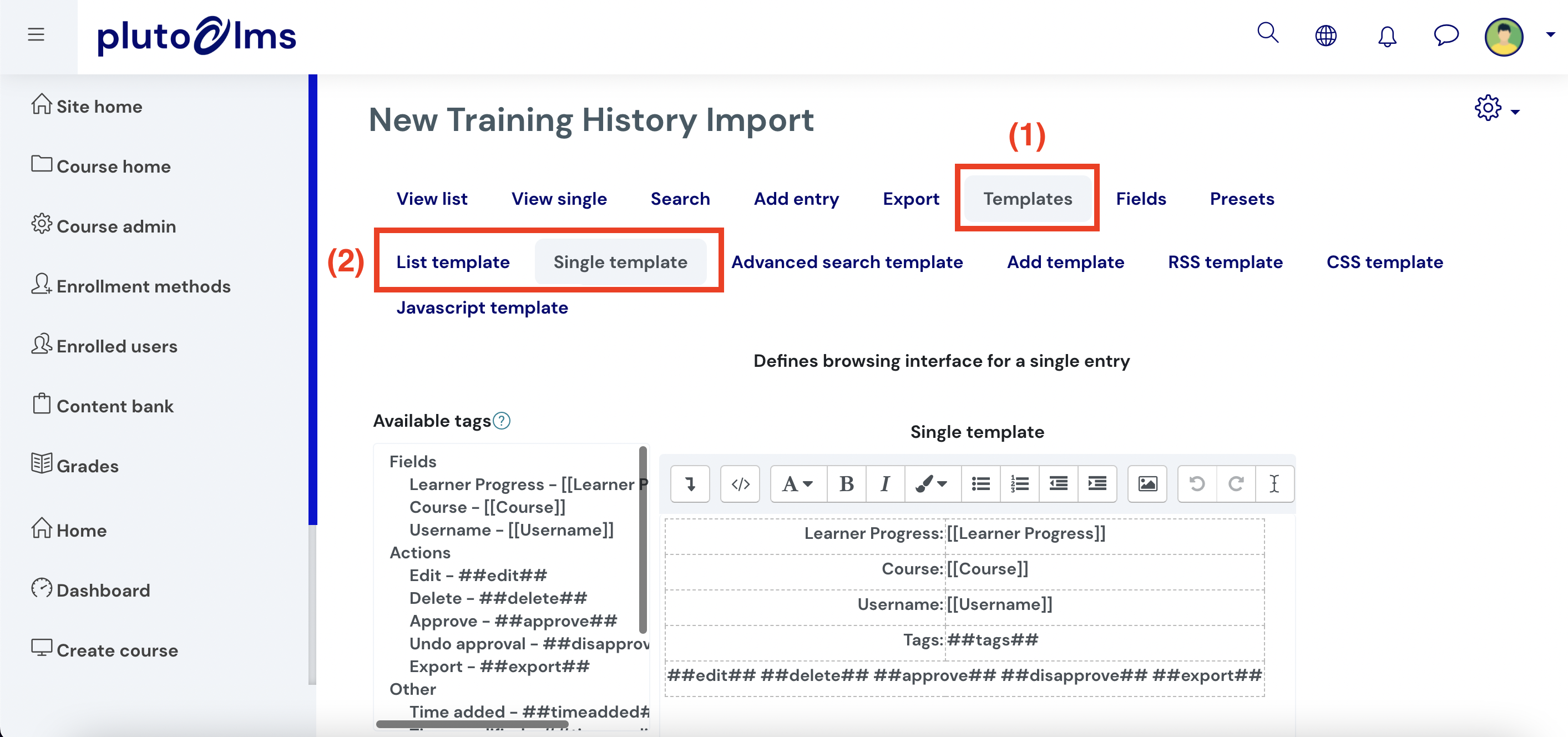Select Approve – ##approve## tag
The height and width of the screenshot is (737, 1568).
[x=513, y=621]
